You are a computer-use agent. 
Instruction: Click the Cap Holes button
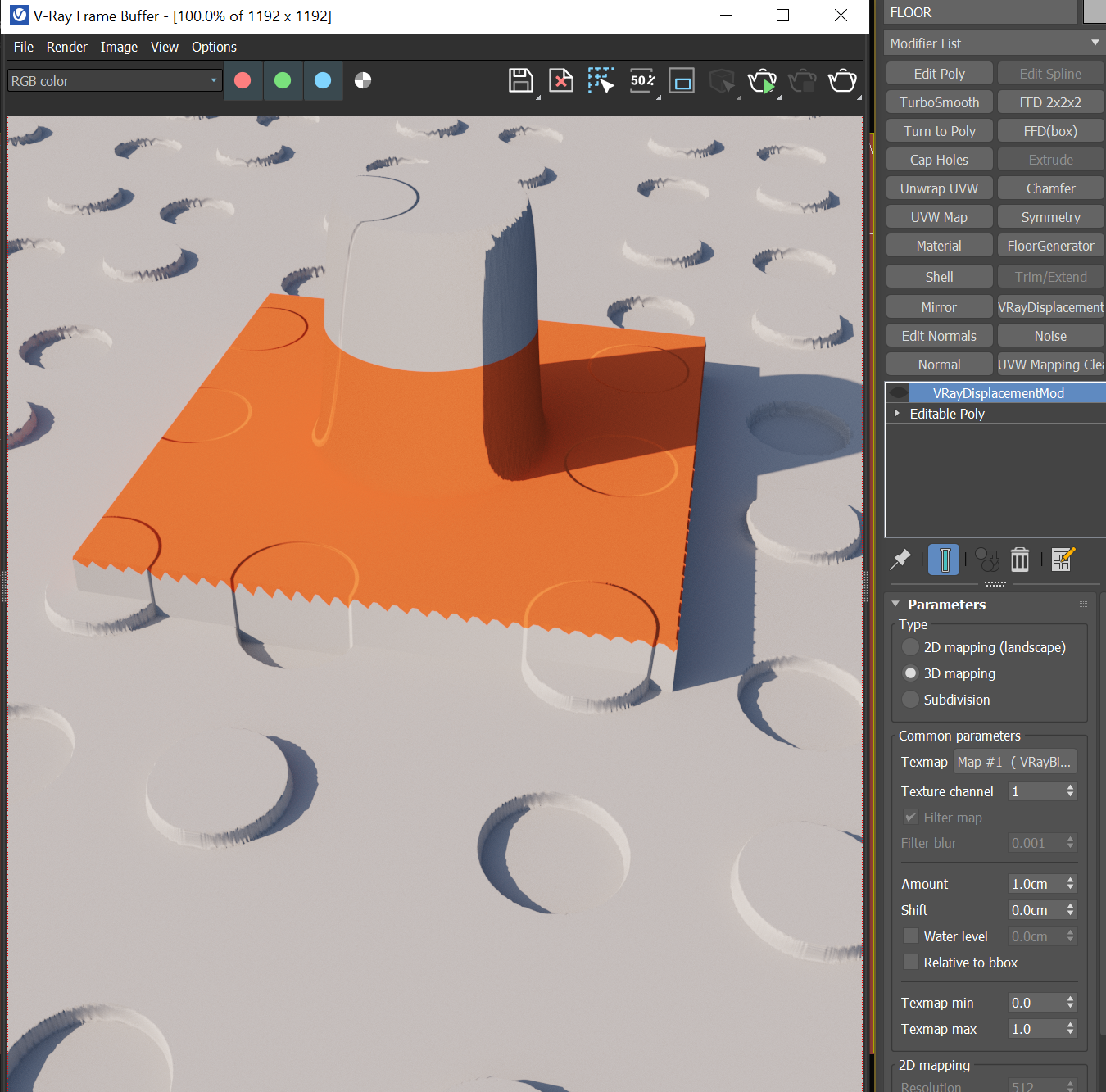point(940,160)
